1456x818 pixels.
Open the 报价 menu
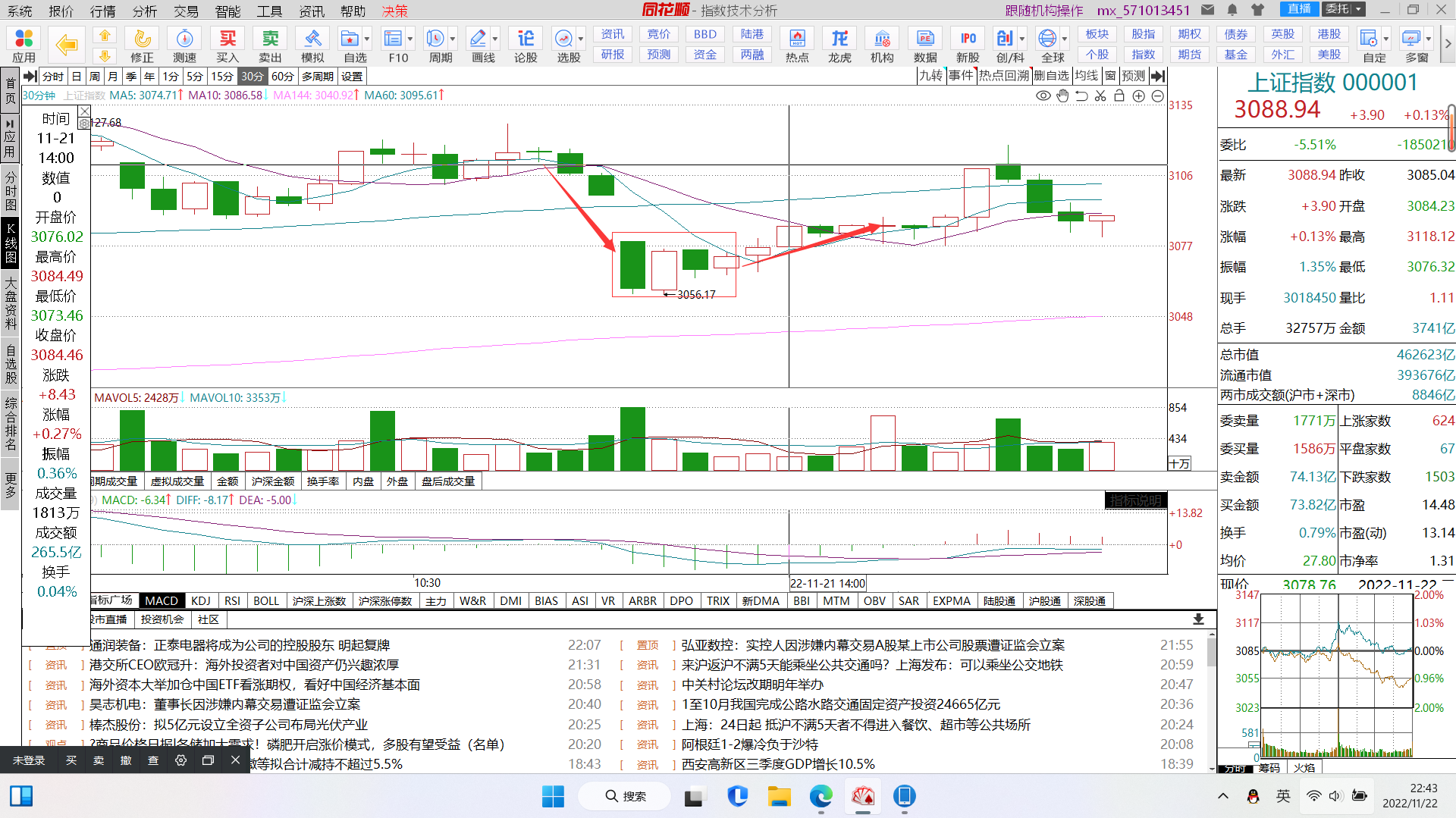(x=61, y=11)
